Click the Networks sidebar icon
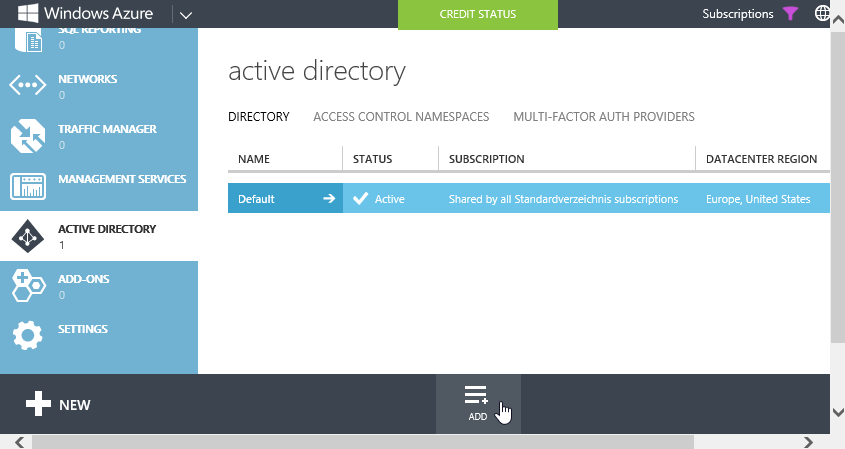This screenshot has height=449, width=845. 27,85
